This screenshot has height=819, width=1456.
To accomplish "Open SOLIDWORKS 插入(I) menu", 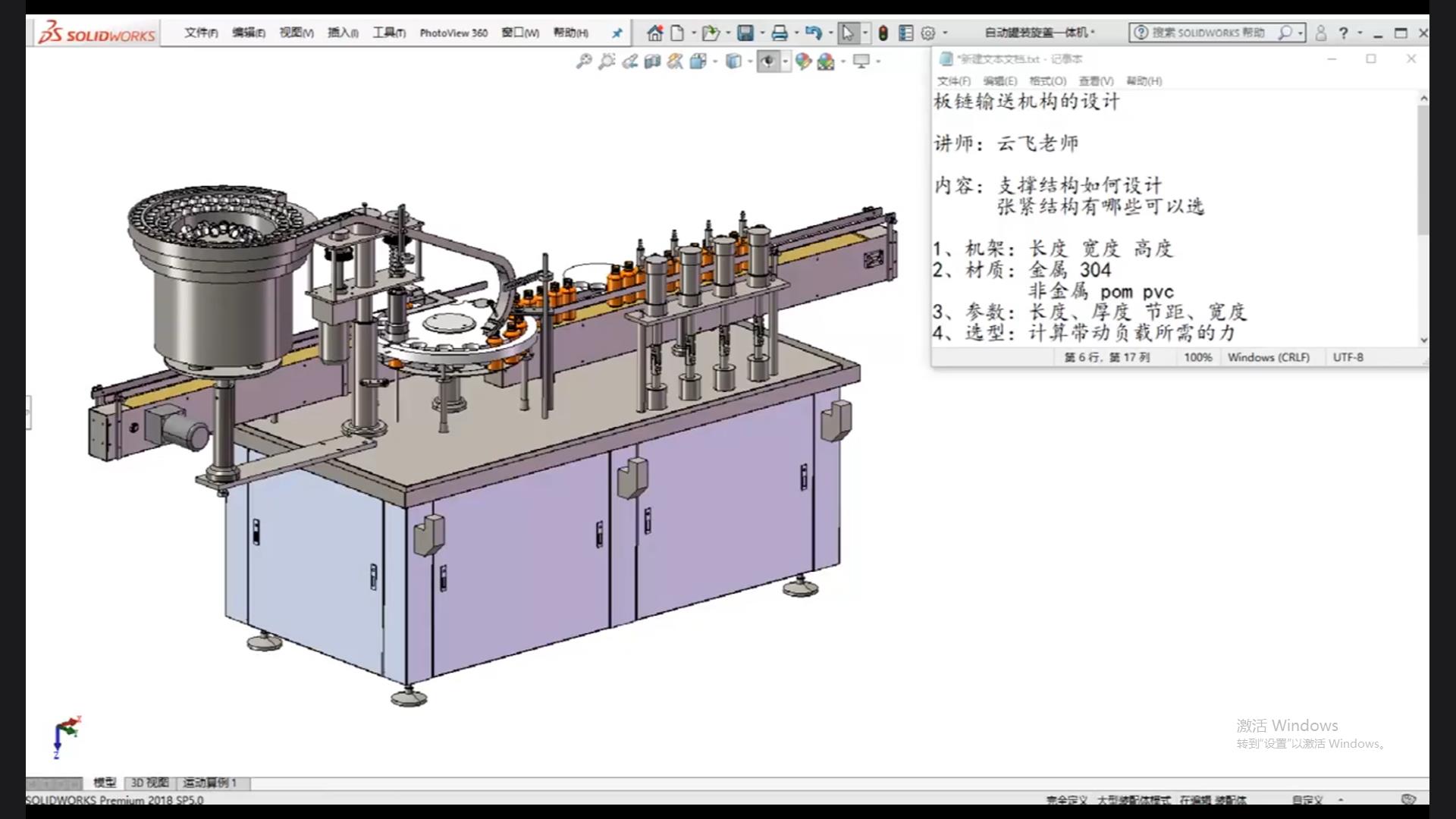I will (343, 33).
